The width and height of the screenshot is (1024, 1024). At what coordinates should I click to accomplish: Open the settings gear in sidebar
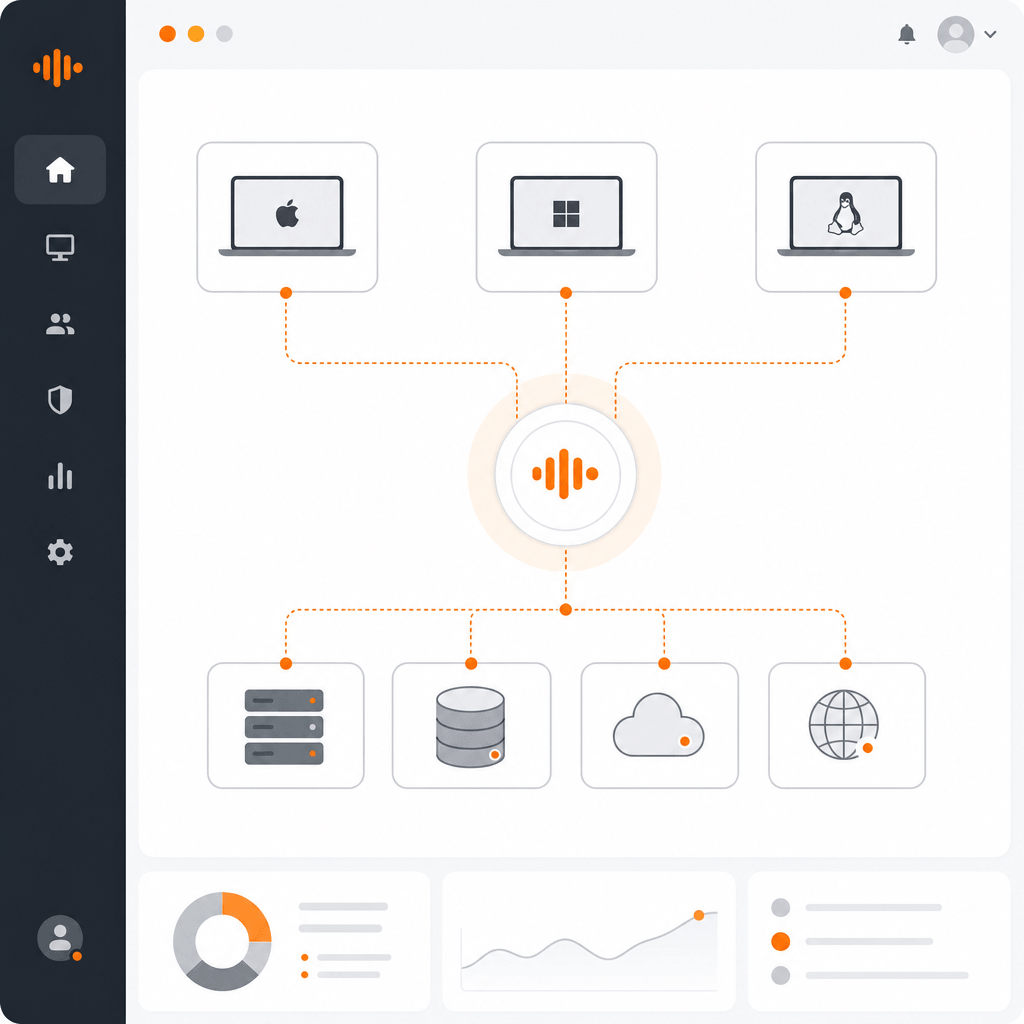click(60, 552)
